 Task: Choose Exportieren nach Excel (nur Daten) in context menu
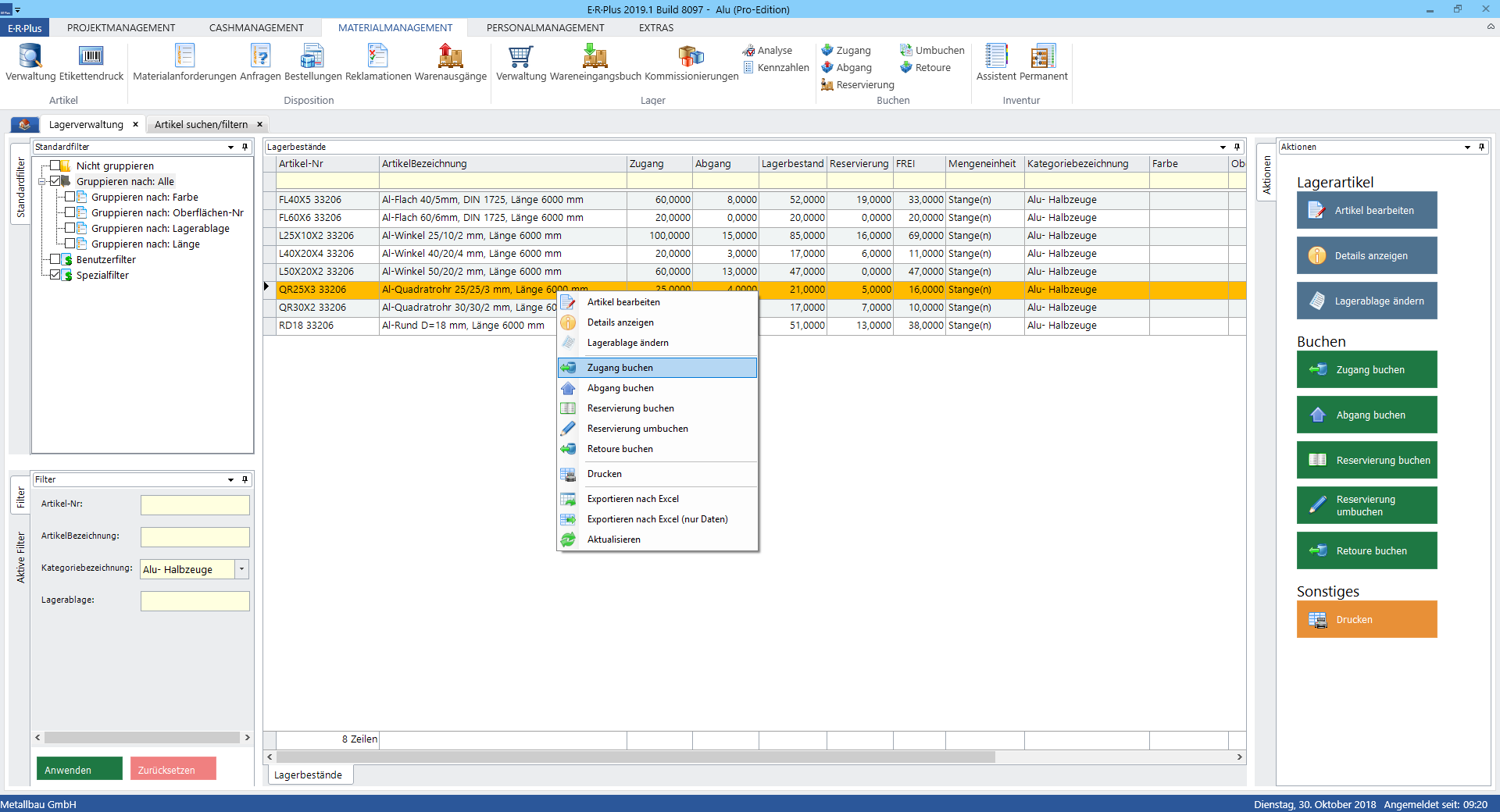coord(657,519)
